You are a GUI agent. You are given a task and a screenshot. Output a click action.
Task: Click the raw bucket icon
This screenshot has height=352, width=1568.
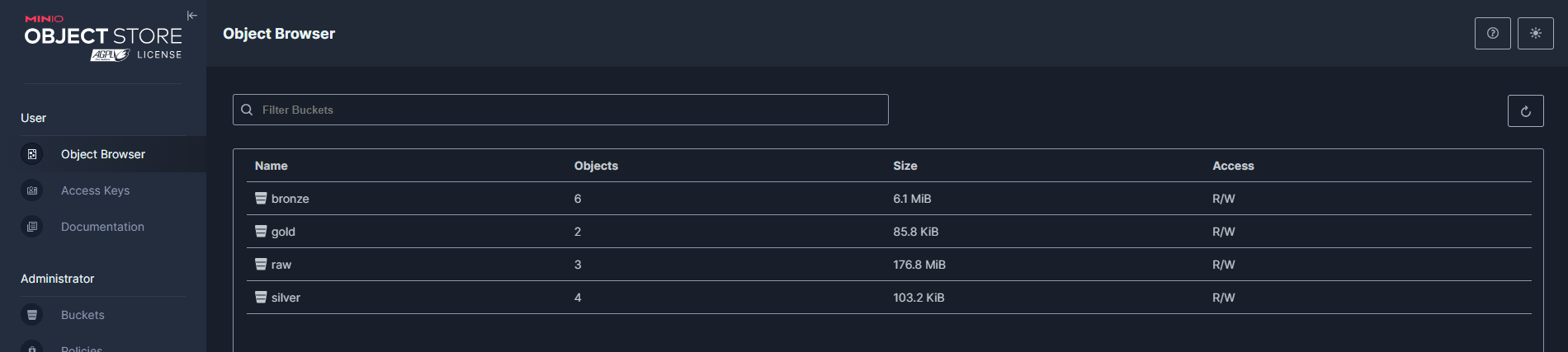tap(261, 265)
